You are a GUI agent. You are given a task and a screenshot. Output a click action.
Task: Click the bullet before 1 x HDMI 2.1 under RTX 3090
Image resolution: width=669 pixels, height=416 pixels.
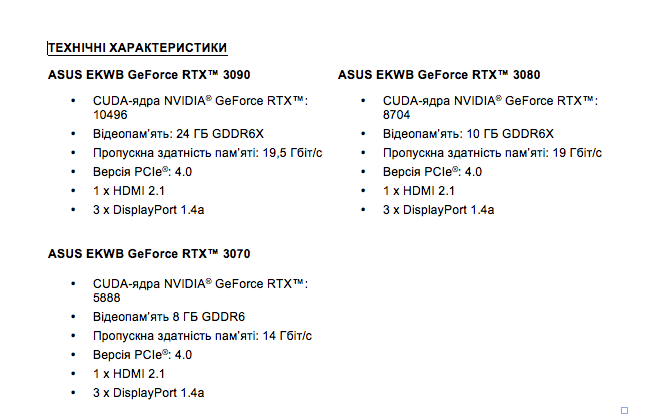click(73, 191)
